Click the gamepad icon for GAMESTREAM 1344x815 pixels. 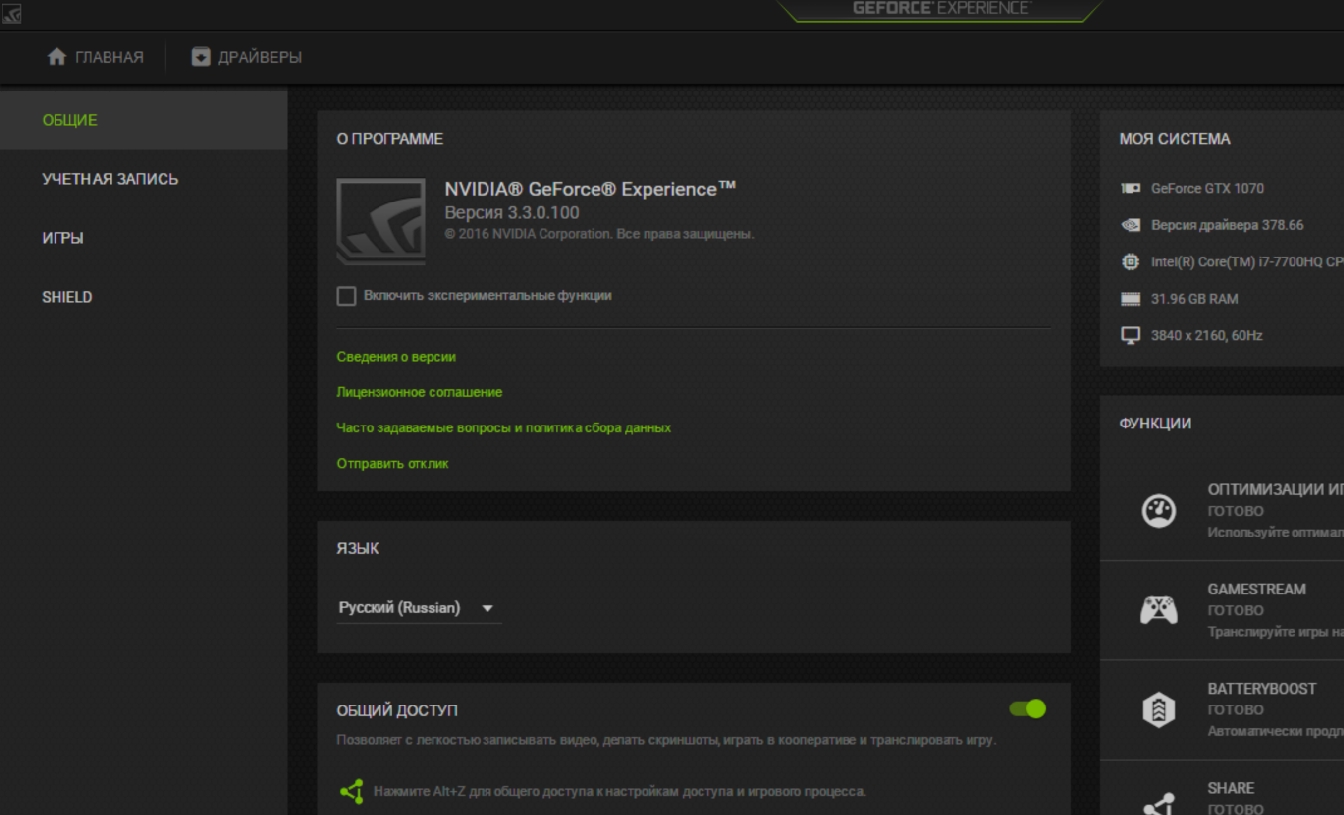pos(1159,610)
